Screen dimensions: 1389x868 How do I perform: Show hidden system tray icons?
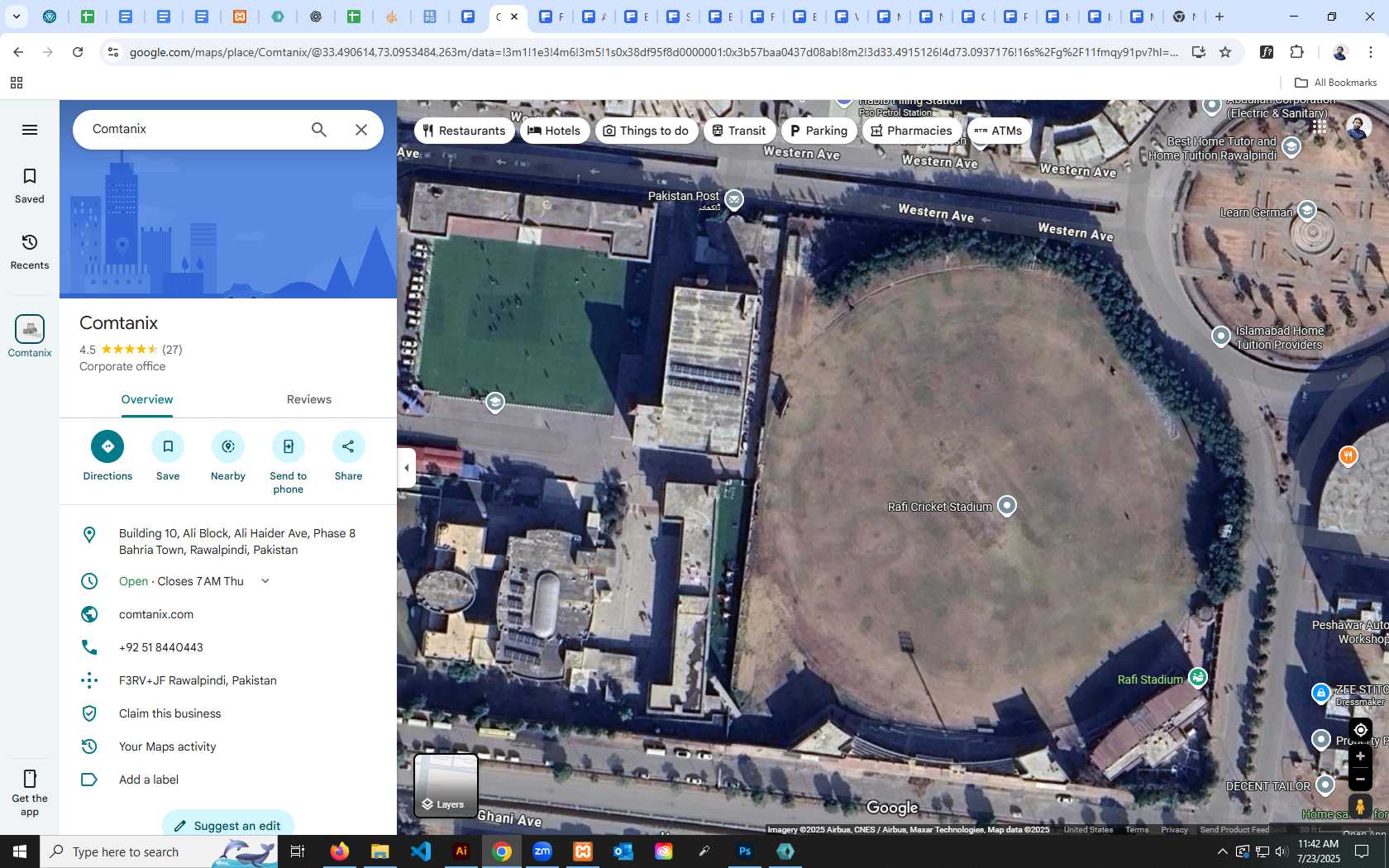click(x=1222, y=851)
